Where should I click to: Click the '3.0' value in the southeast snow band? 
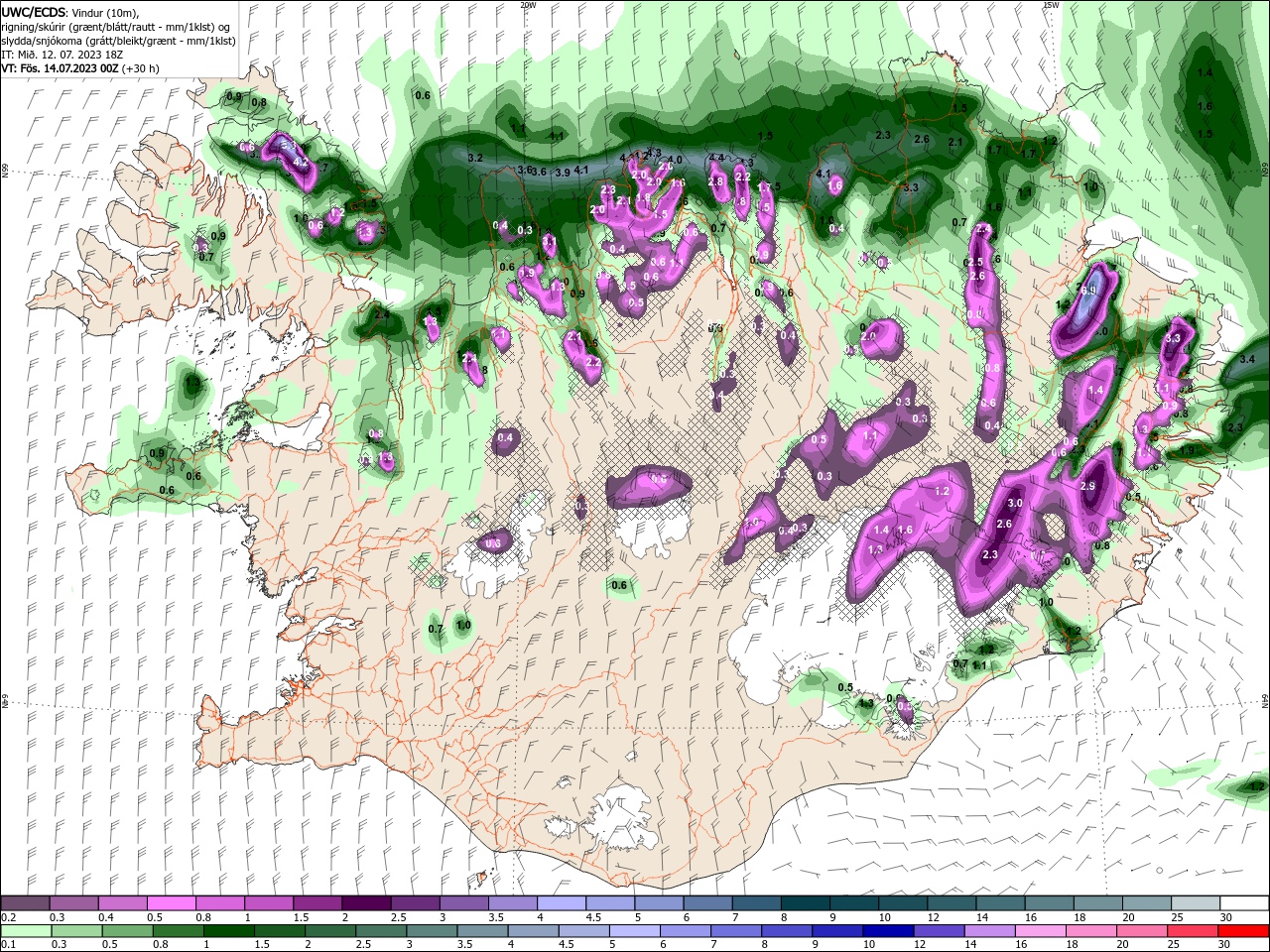click(1015, 504)
